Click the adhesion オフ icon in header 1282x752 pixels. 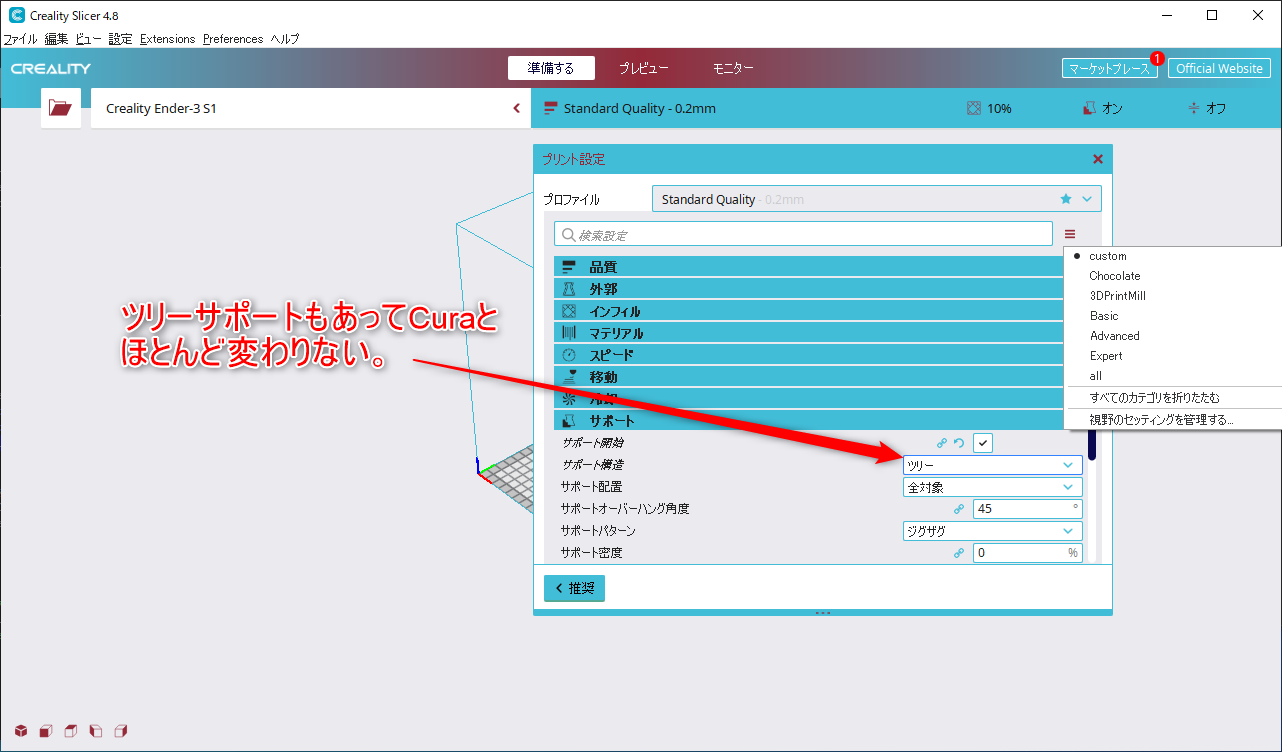tap(1193, 108)
